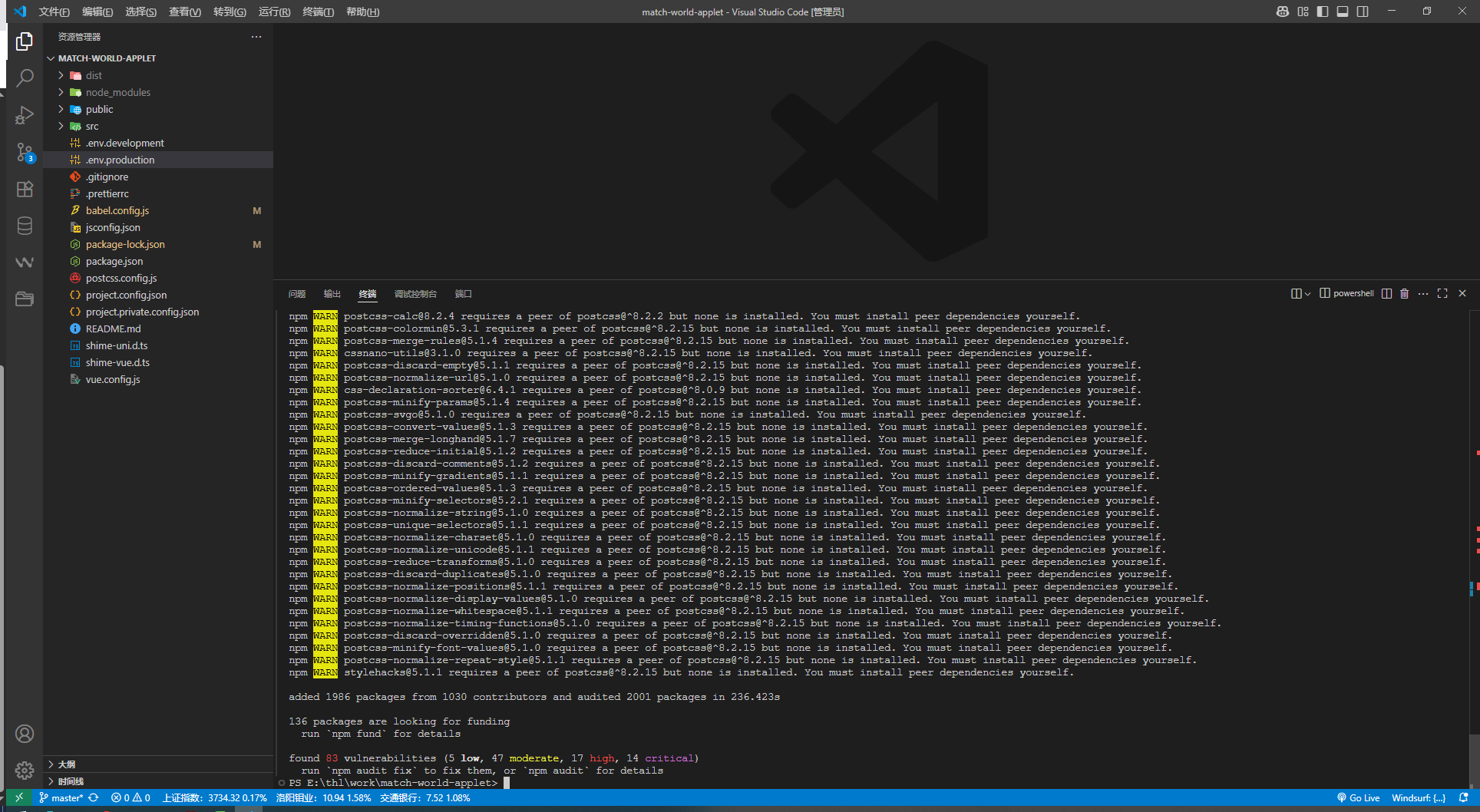The height and width of the screenshot is (812, 1480).
Task: Expand the src folder
Action: pos(158,126)
